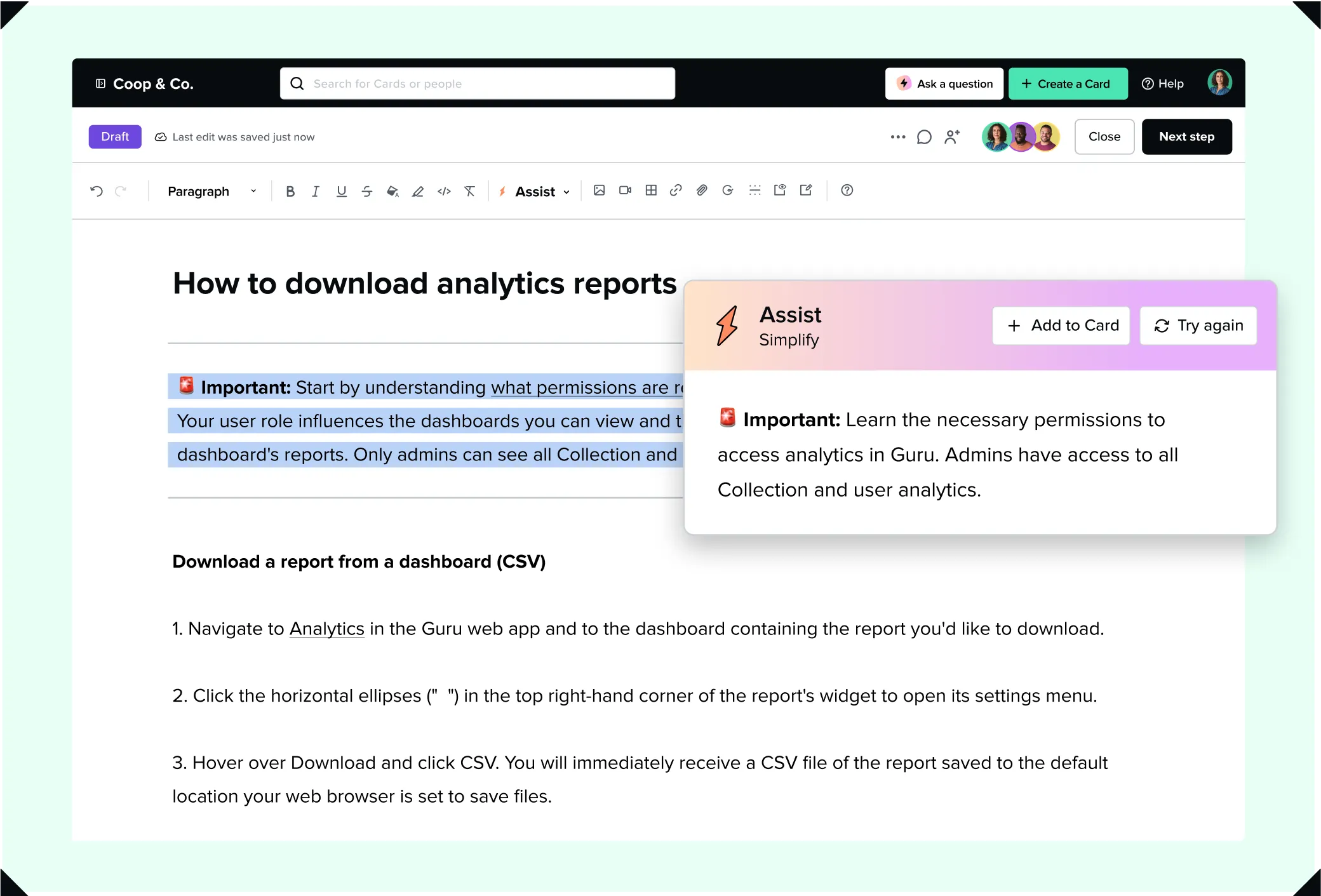Click the search for Cards field
Viewport: 1321px width, 896px height.
[x=478, y=83]
